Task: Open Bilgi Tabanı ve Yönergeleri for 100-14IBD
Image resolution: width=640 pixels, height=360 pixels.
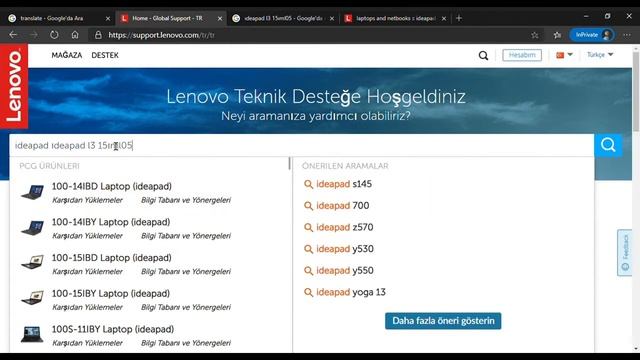Action: (186, 200)
